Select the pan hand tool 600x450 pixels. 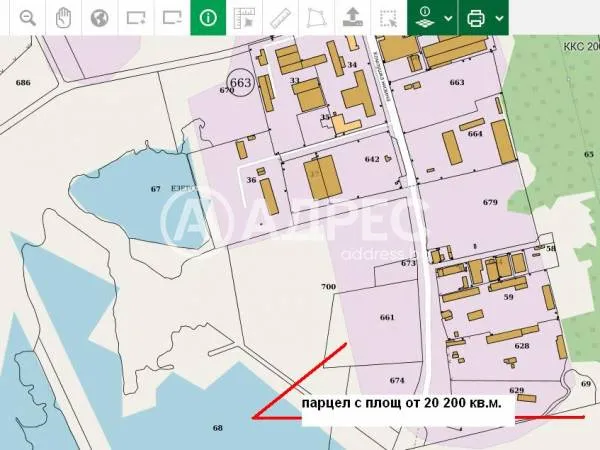coord(63,18)
